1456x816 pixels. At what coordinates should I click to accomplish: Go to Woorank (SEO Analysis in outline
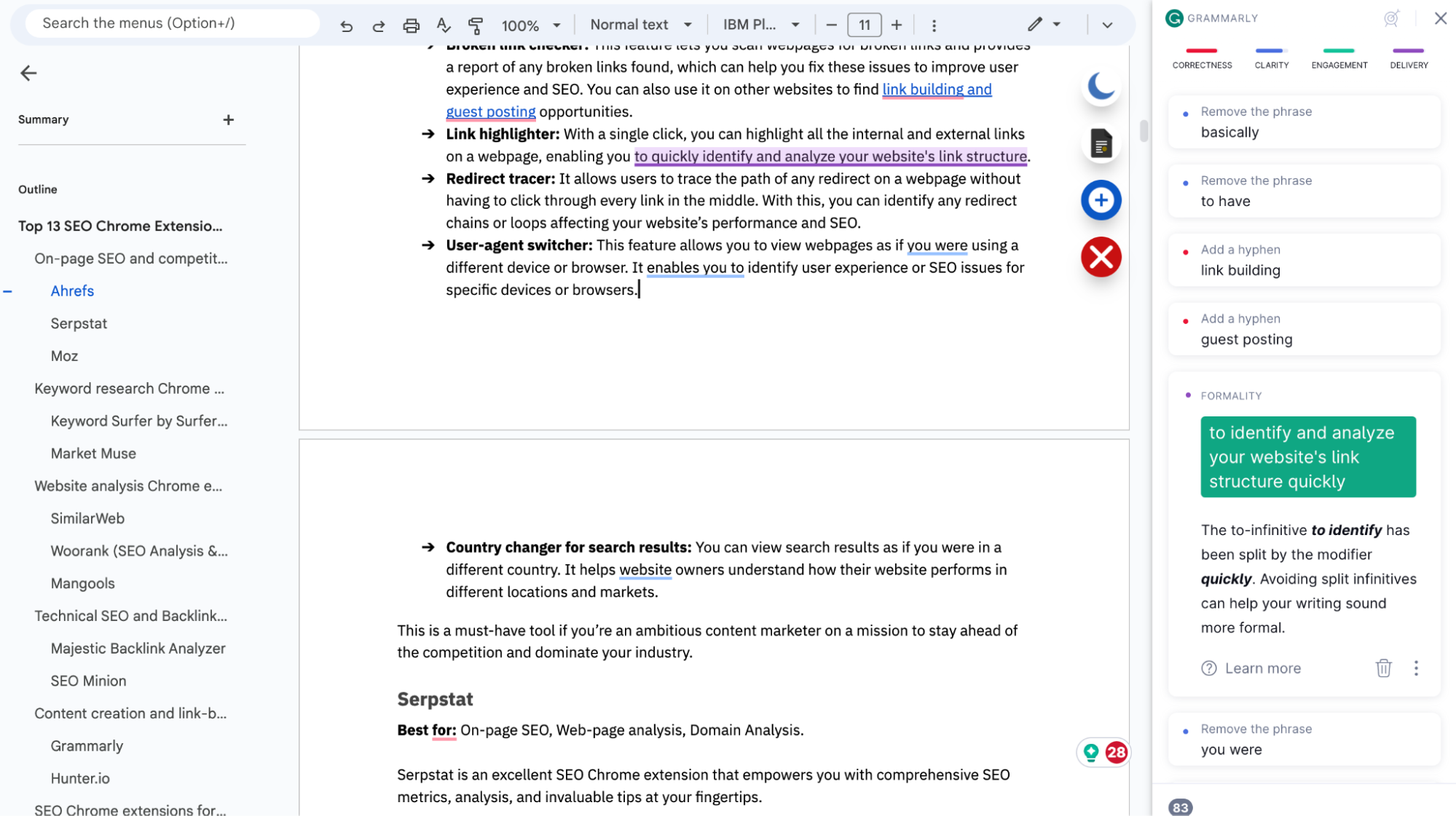coord(139,551)
